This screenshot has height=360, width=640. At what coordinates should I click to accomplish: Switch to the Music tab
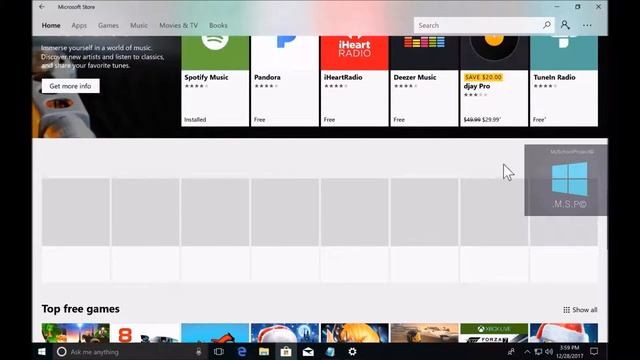click(139, 25)
